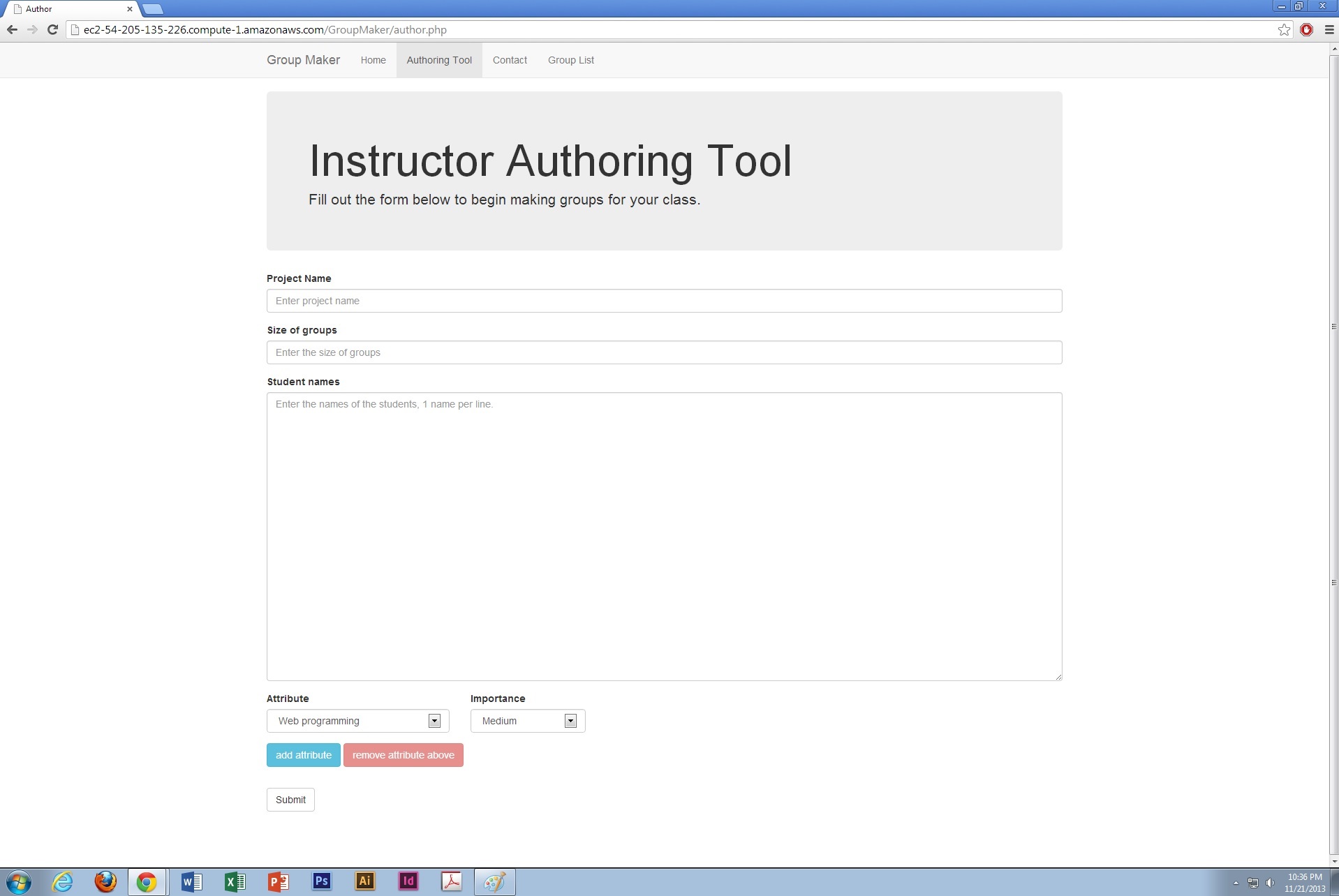Reload the page with the refresh icon
This screenshot has height=896, width=1339.
[52, 29]
